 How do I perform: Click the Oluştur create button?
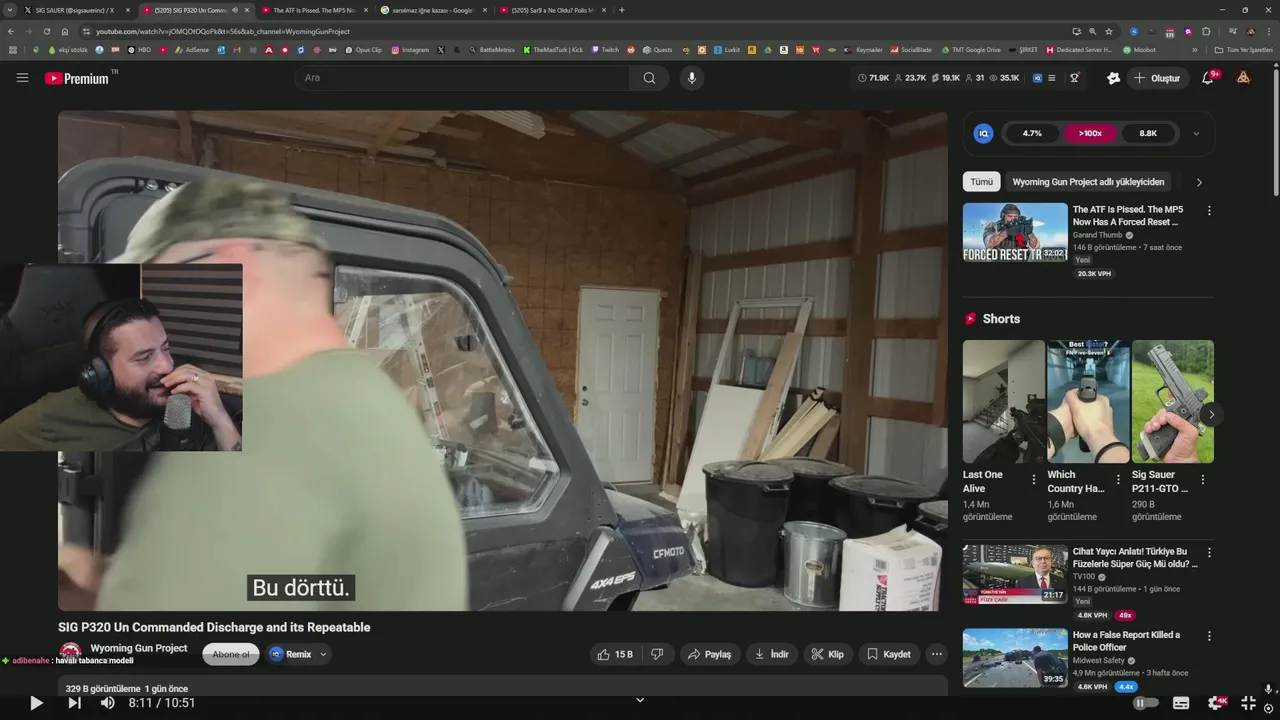(1157, 78)
